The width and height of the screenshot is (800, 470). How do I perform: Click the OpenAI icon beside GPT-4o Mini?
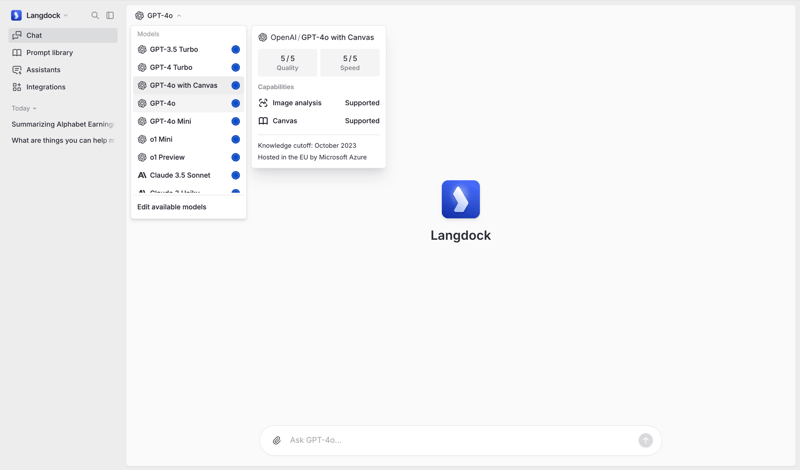pos(142,121)
